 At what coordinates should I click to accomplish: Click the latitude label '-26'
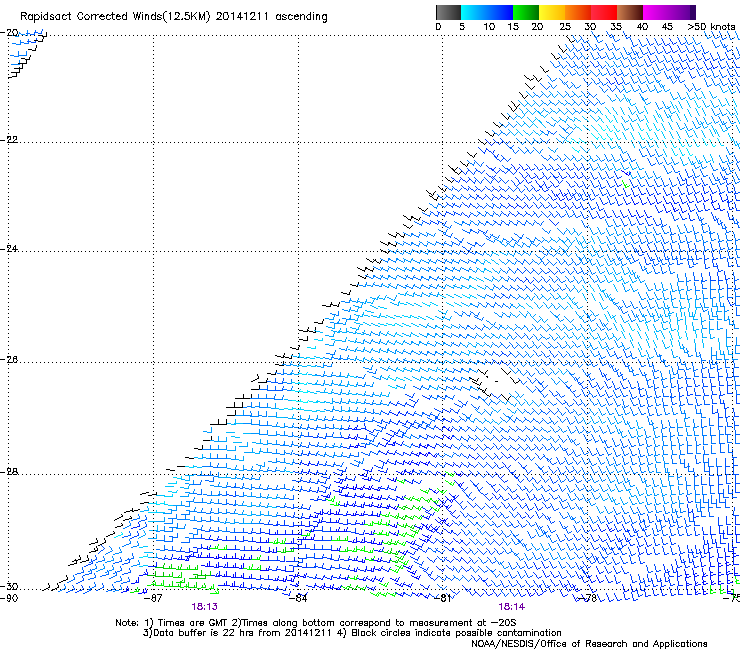click(x=9, y=360)
